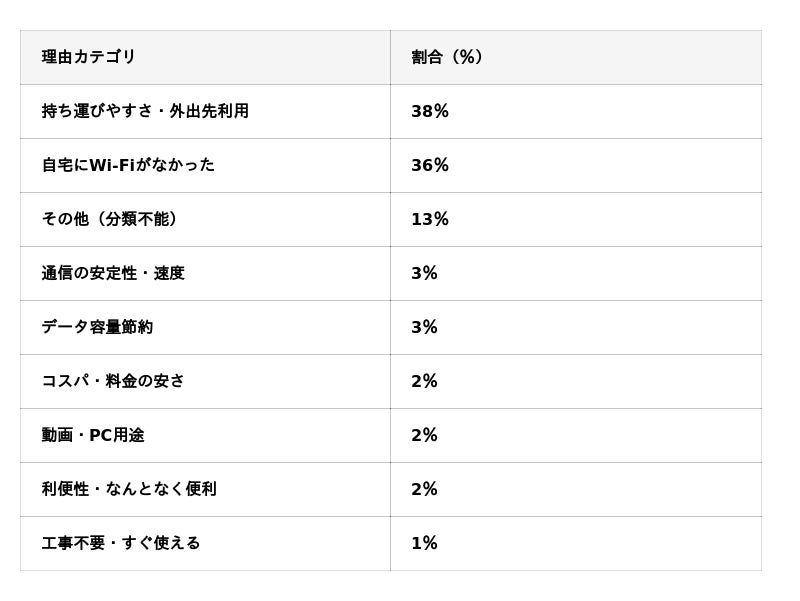This screenshot has height=601, width=800.
Task: Click the 13% value cell
Action: coord(430,219)
